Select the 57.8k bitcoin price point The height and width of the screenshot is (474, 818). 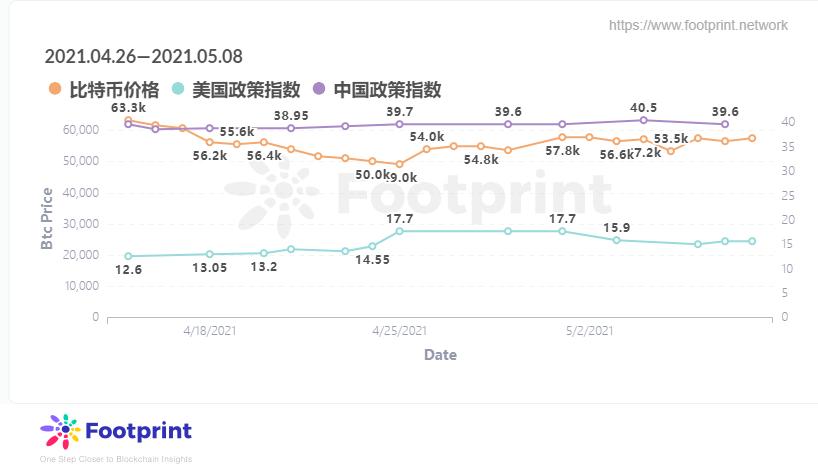[x=562, y=137]
